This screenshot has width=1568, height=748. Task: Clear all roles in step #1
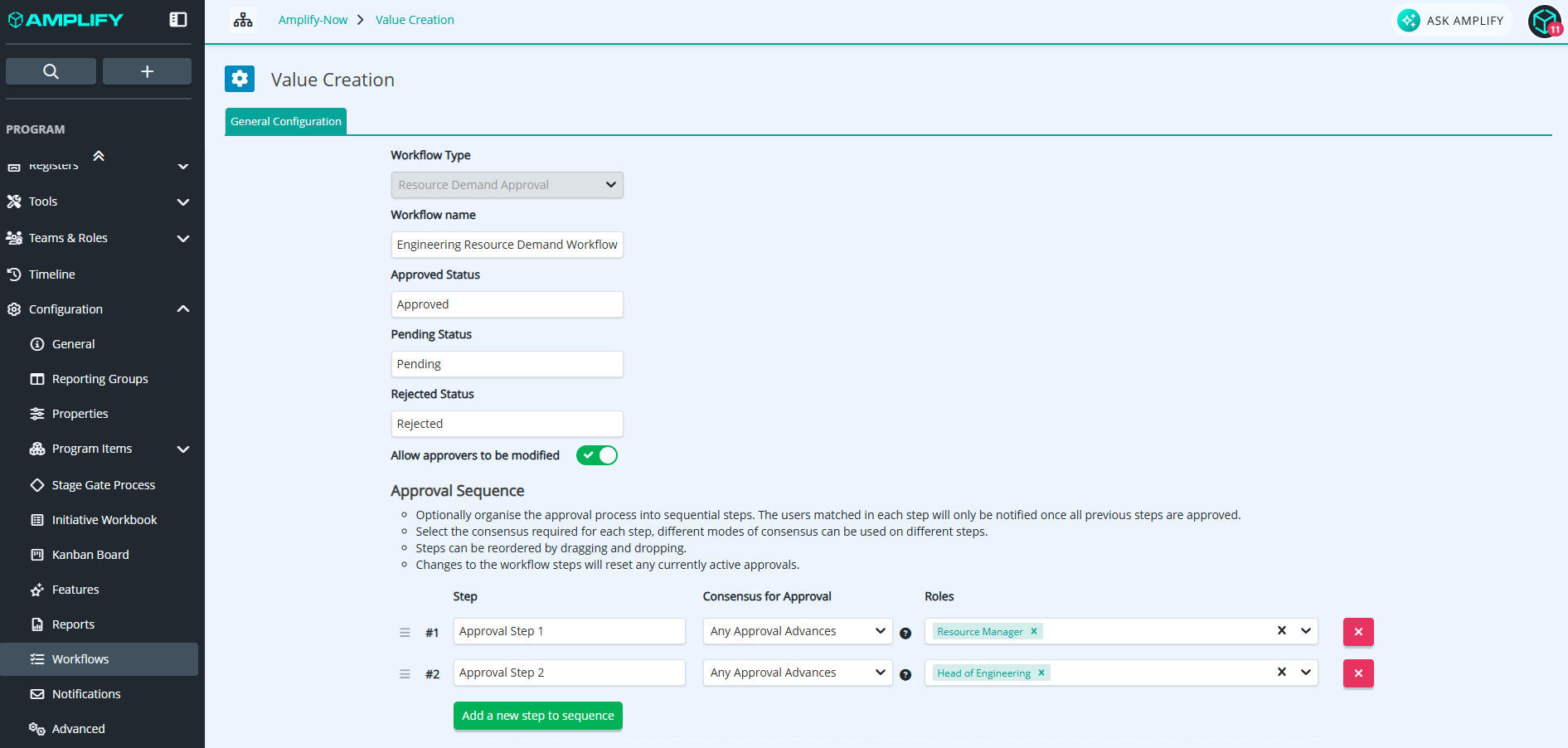pyautogui.click(x=1282, y=630)
